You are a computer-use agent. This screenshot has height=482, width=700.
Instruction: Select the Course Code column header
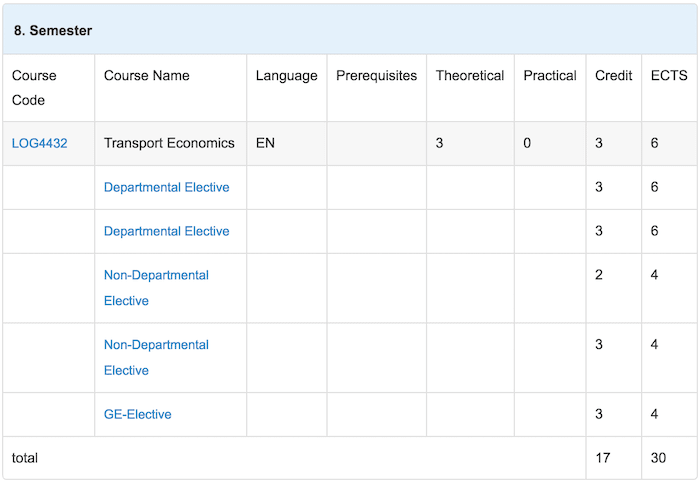(48, 88)
